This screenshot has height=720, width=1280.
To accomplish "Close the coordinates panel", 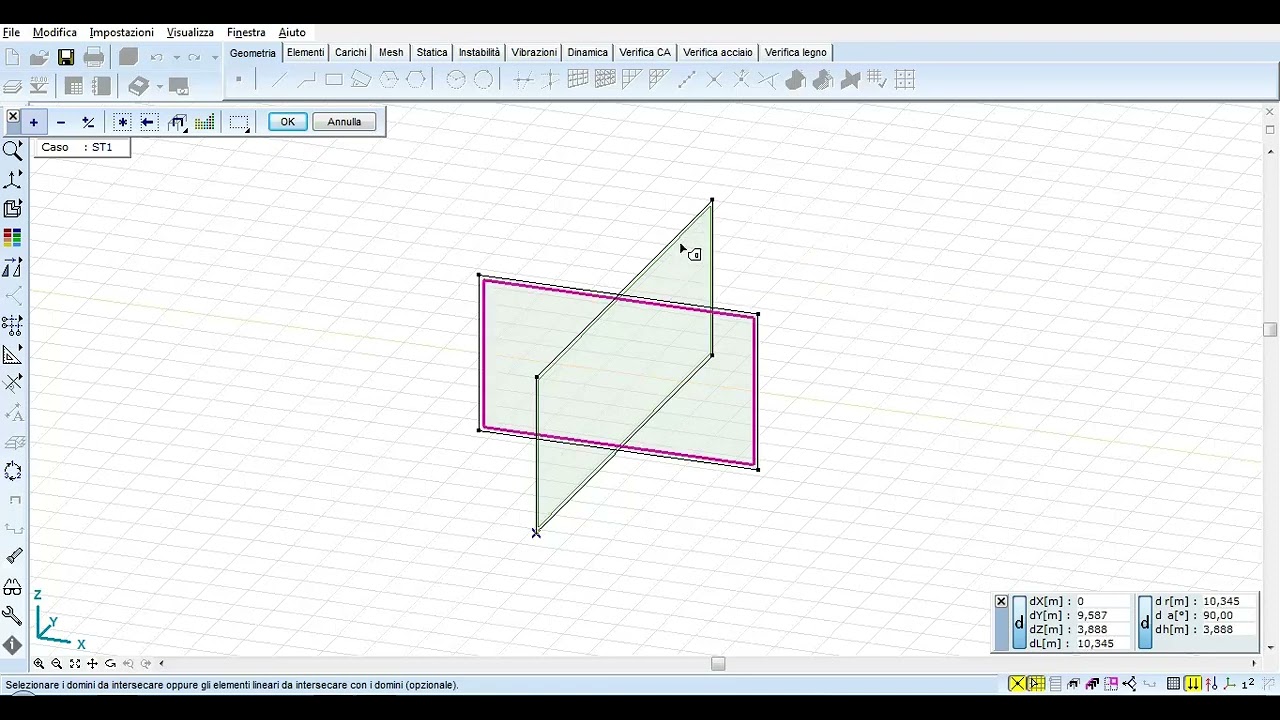I will (1001, 601).
